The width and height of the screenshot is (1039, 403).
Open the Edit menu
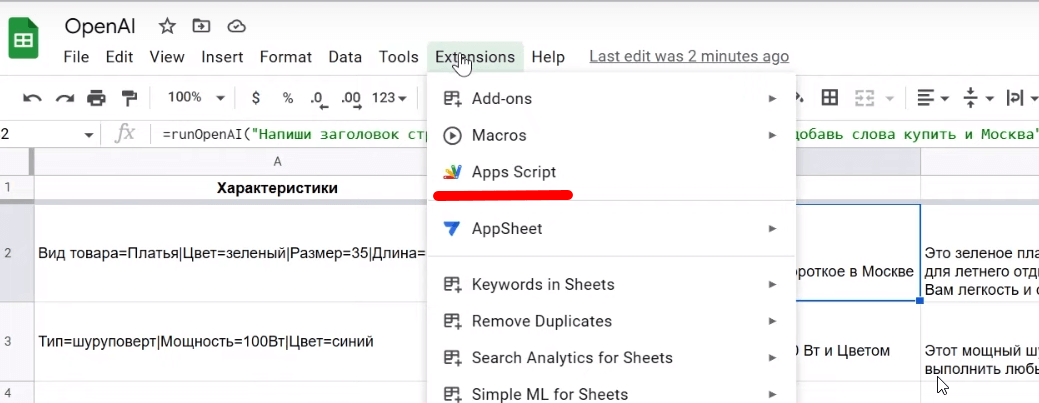119,57
